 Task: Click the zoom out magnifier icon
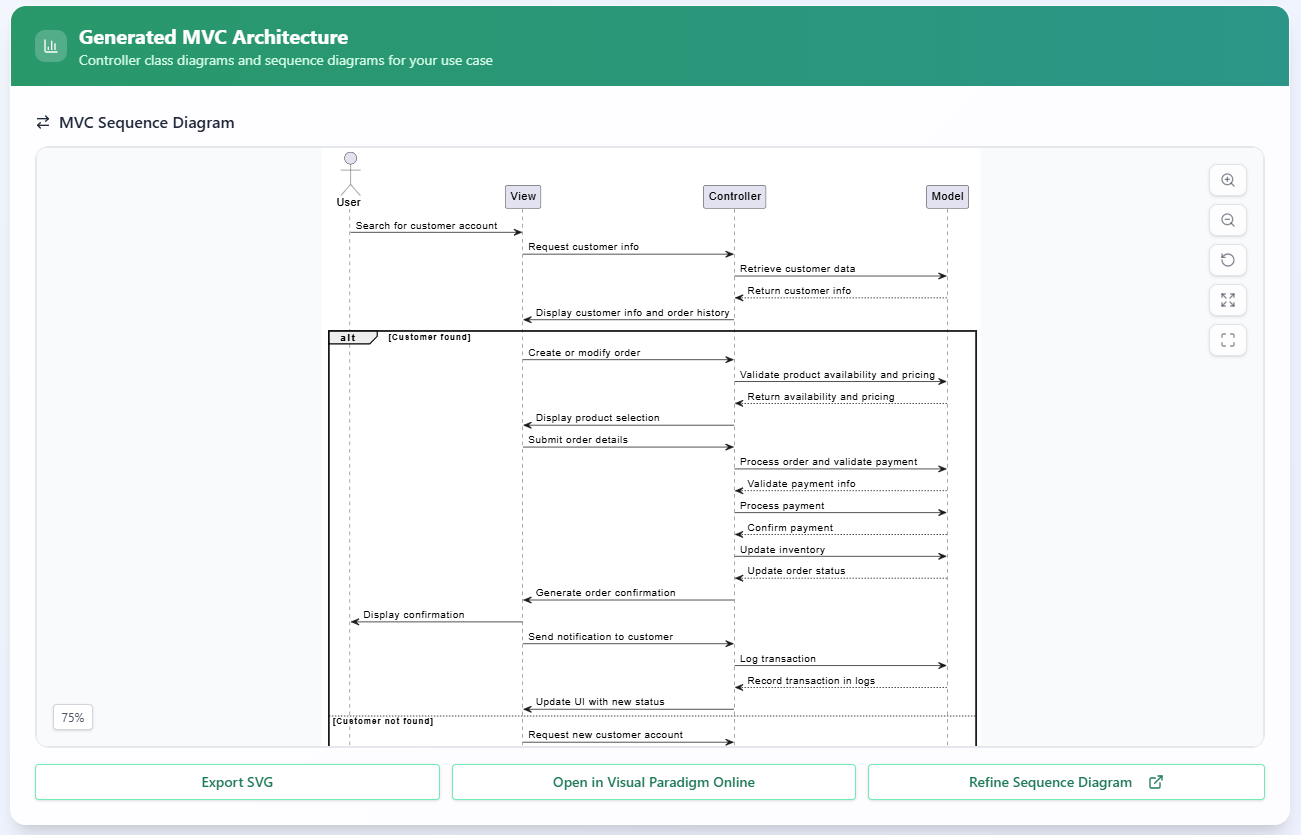pyautogui.click(x=1227, y=220)
